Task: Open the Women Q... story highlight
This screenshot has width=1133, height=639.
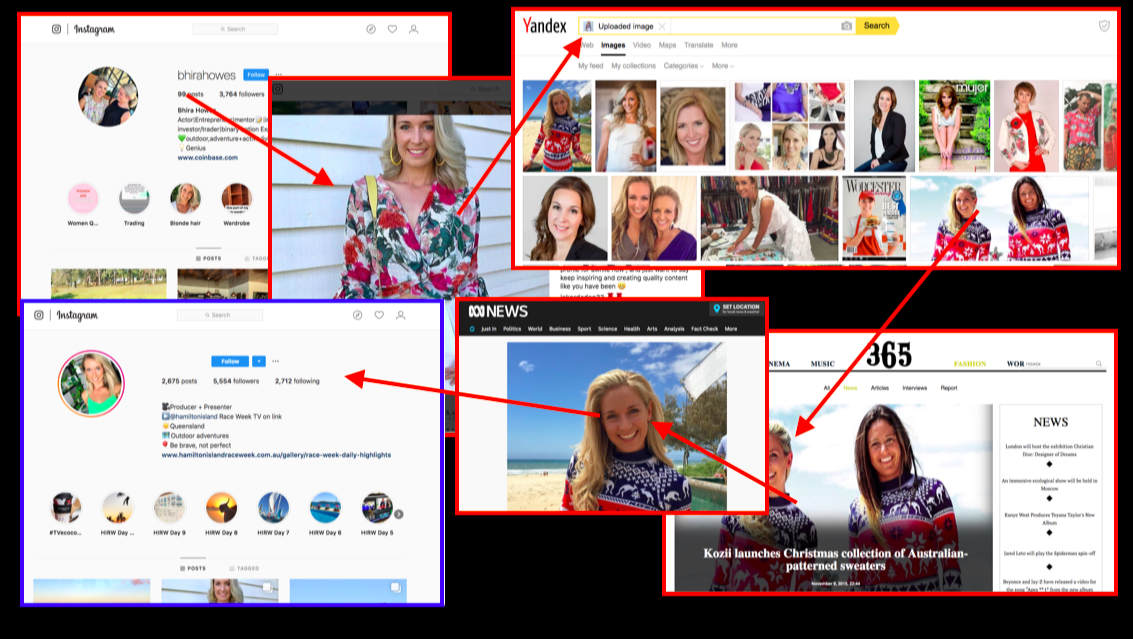Action: point(83,199)
